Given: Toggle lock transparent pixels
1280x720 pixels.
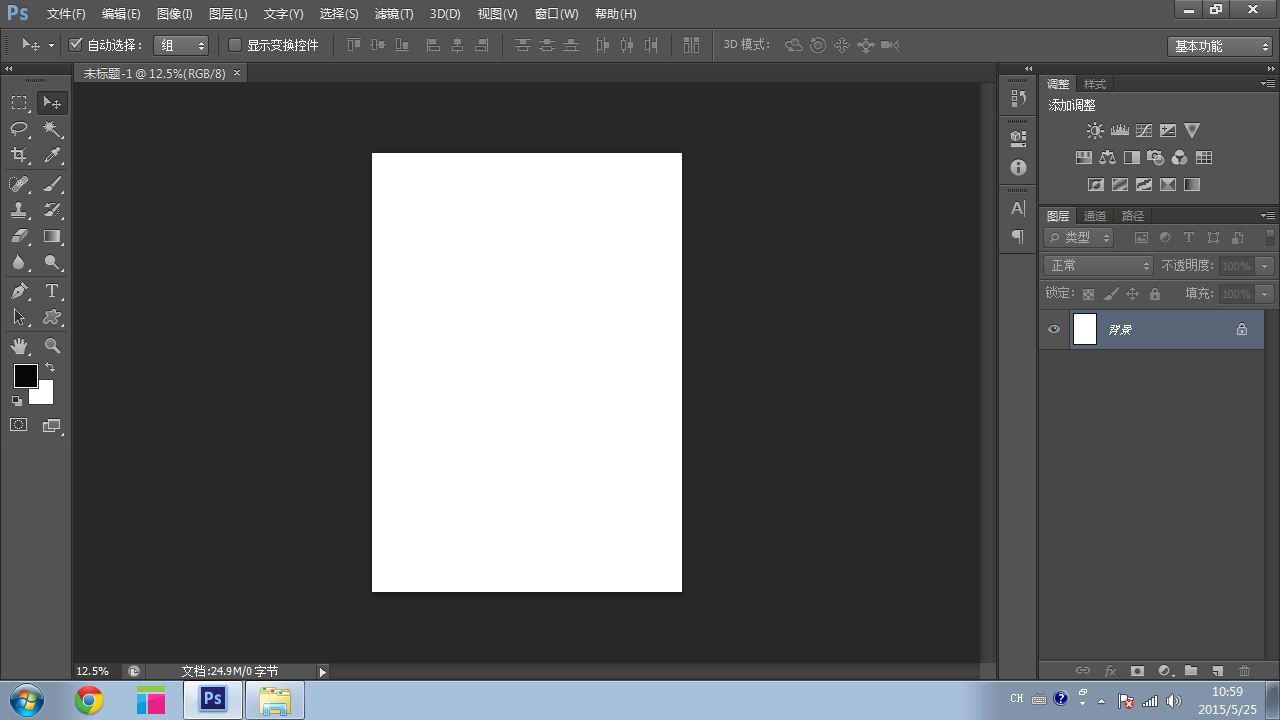Looking at the screenshot, I should click(x=1088, y=294).
